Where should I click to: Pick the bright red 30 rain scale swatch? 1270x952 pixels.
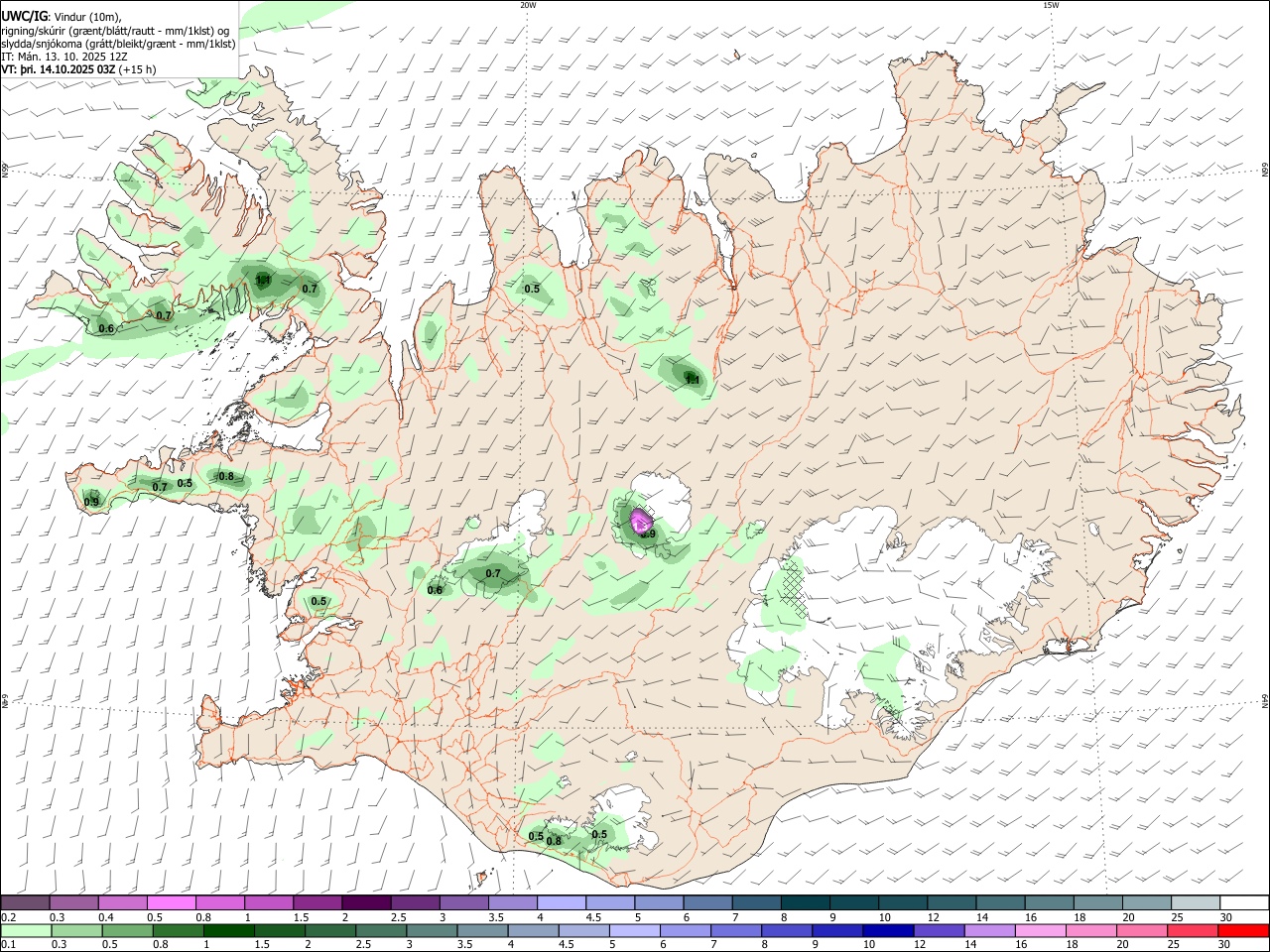click(x=1244, y=931)
